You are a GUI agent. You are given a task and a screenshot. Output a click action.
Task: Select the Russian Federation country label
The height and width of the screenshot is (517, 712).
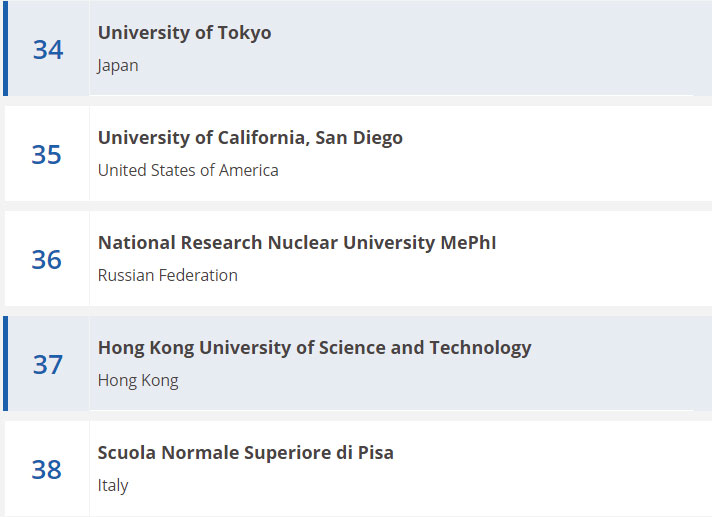(168, 275)
